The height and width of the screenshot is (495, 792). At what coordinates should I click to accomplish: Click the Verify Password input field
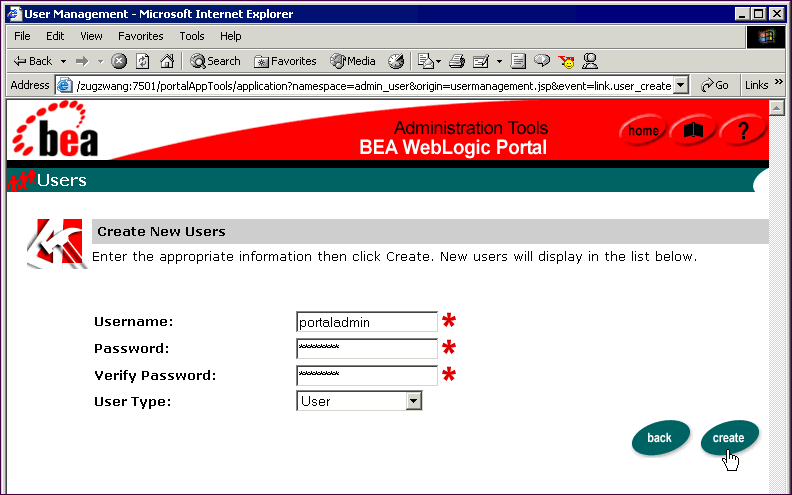tap(367, 375)
